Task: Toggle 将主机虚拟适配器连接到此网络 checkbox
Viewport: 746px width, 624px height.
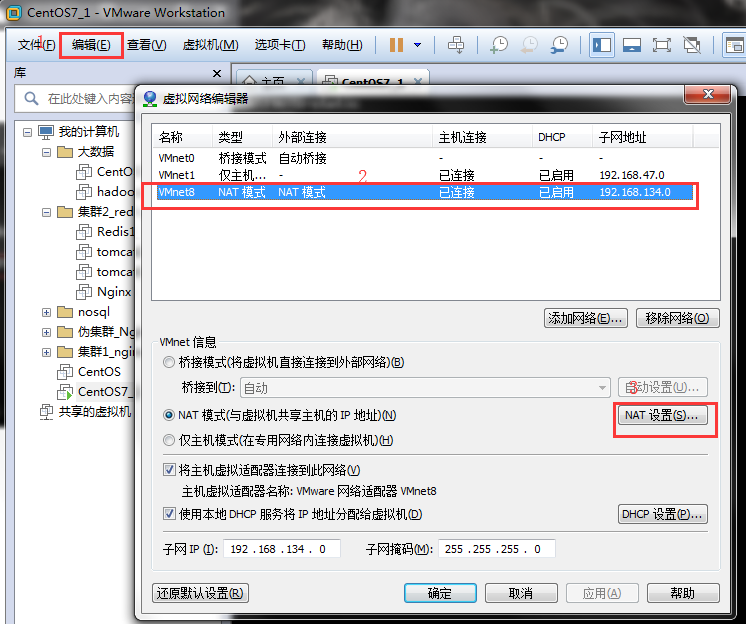Action: 169,470
